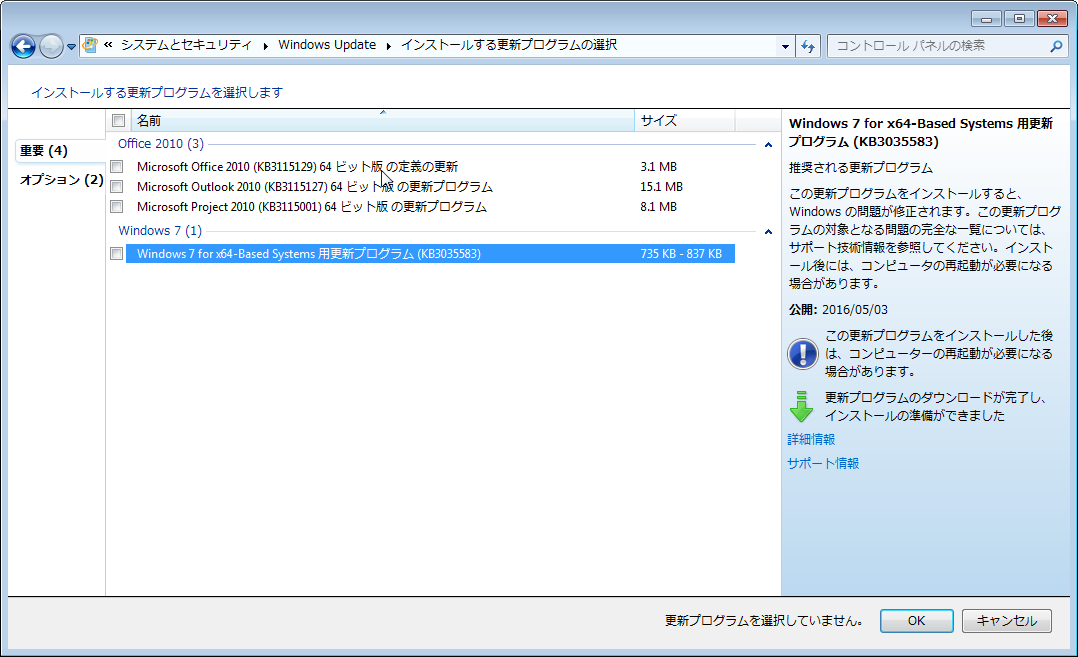Viewport: 1078px width, 657px height.
Task: Click the 15.1 MB size cell
Action: [x=661, y=186]
